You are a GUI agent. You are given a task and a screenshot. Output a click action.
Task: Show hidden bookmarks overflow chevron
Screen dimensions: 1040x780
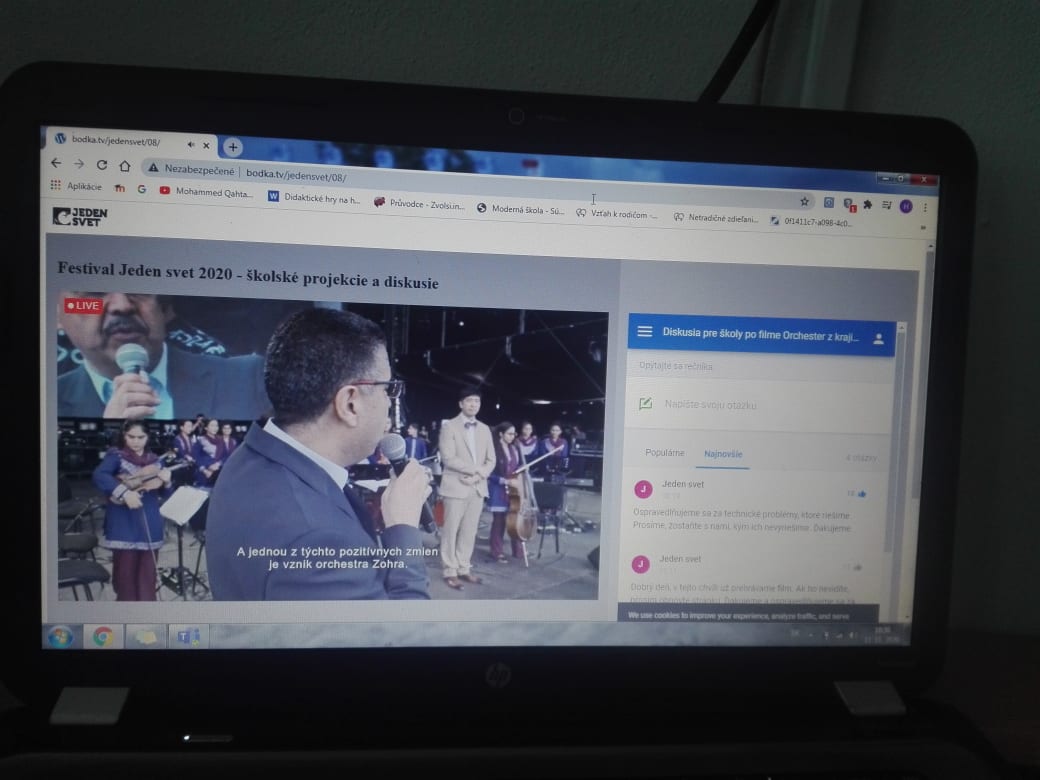click(x=923, y=228)
